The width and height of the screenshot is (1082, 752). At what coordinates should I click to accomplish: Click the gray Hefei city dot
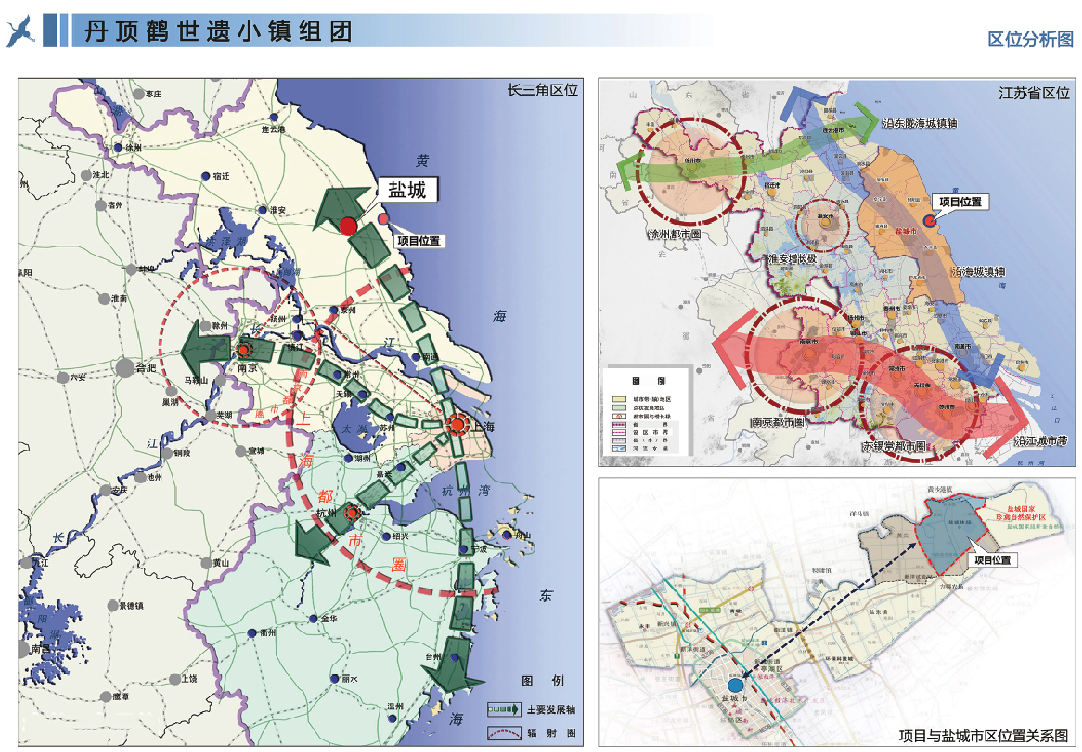[x=126, y=367]
